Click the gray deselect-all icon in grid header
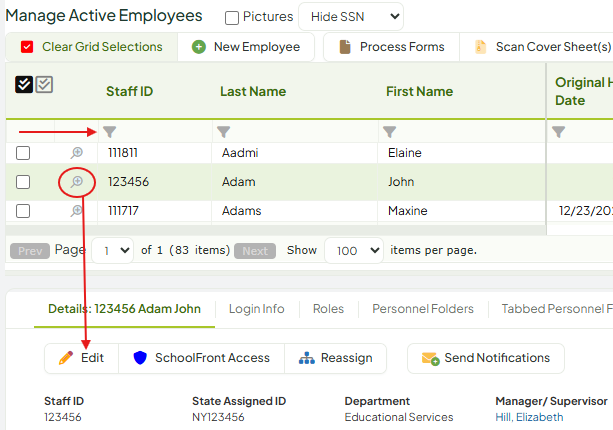Viewport: 613px width, 430px height. click(44, 84)
